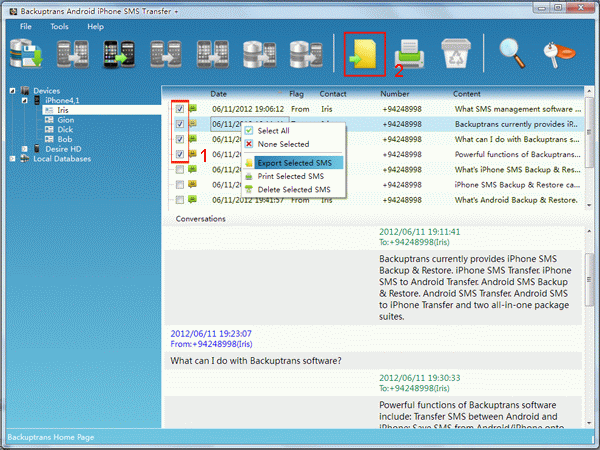
Task: Click the fifth toolbar phone transfer icon
Action: [x=212, y=54]
